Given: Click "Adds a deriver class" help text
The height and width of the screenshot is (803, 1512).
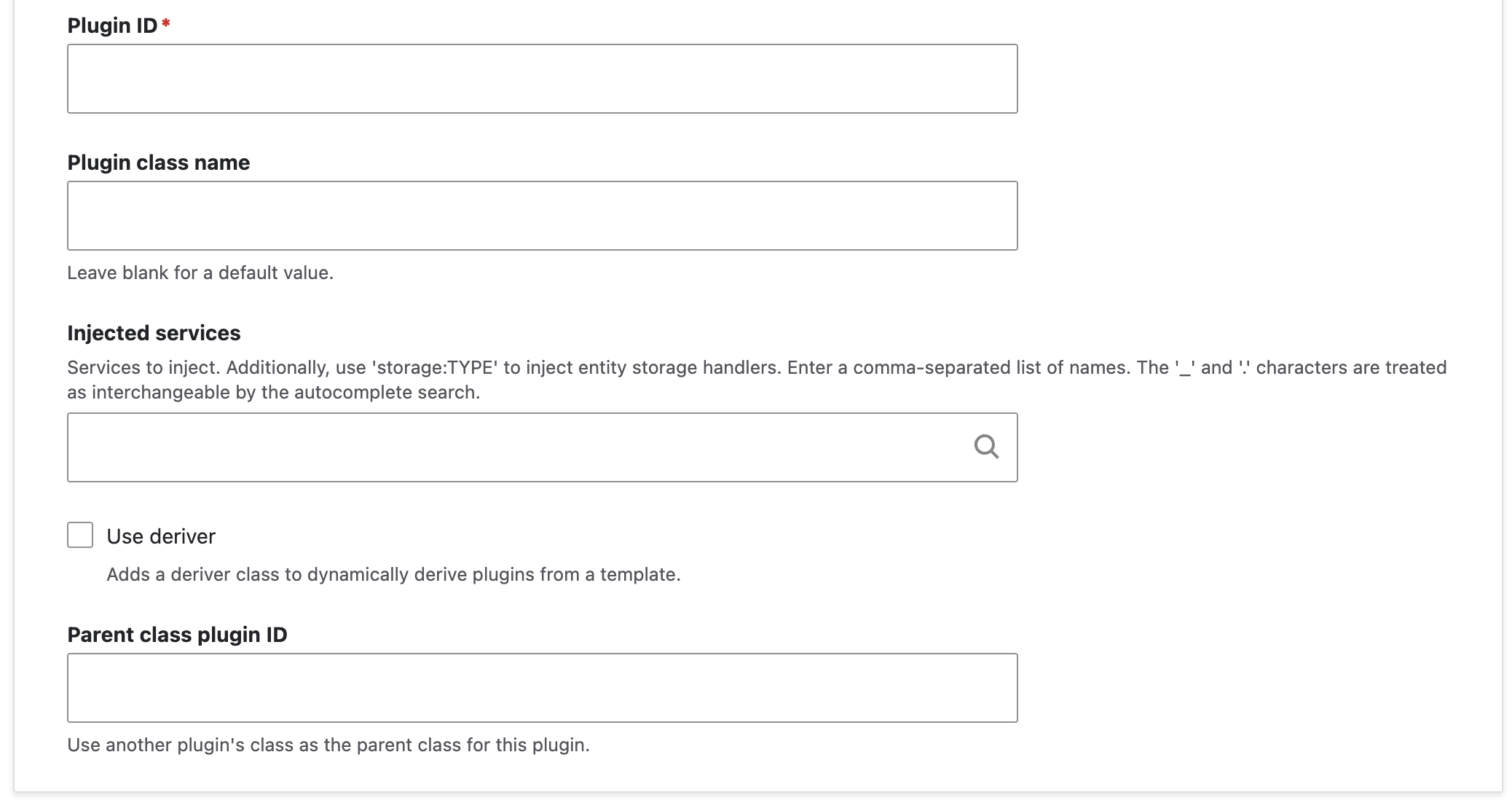Looking at the screenshot, I should 204,575.
